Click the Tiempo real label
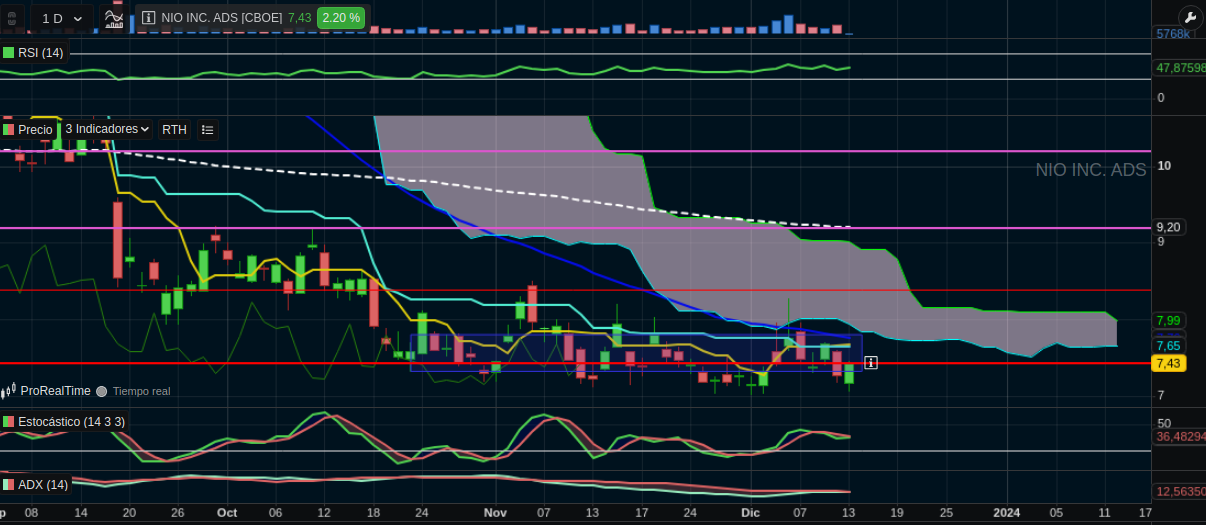 [141, 392]
